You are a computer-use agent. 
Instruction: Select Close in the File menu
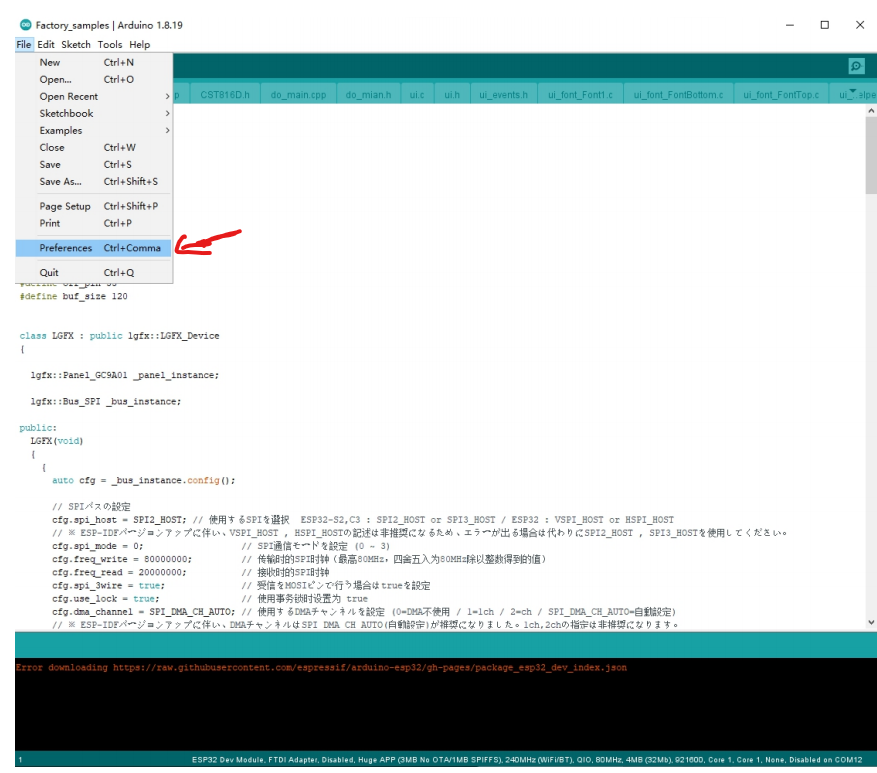[x=93, y=148]
